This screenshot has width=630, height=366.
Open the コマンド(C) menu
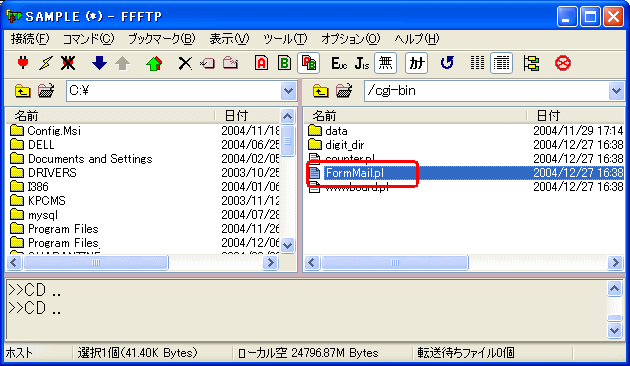[88, 39]
